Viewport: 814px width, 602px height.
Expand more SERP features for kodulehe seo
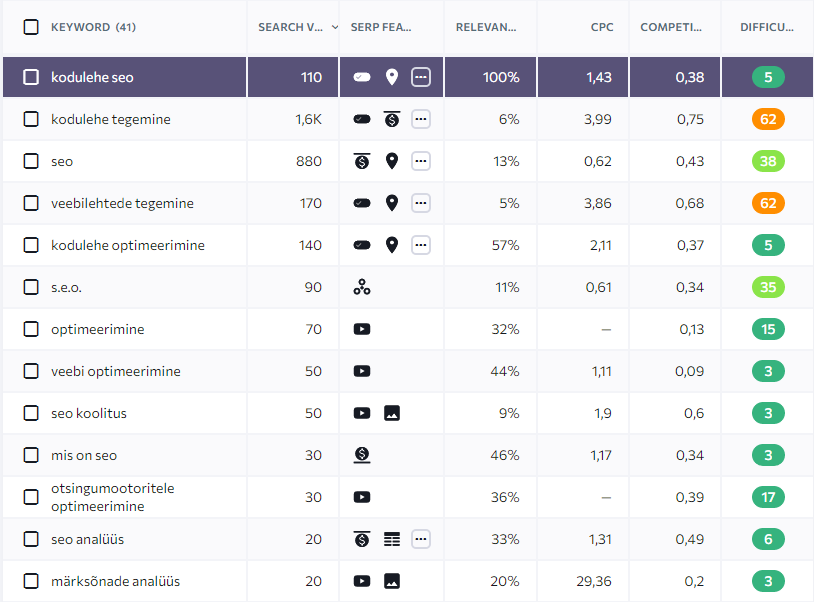(421, 77)
